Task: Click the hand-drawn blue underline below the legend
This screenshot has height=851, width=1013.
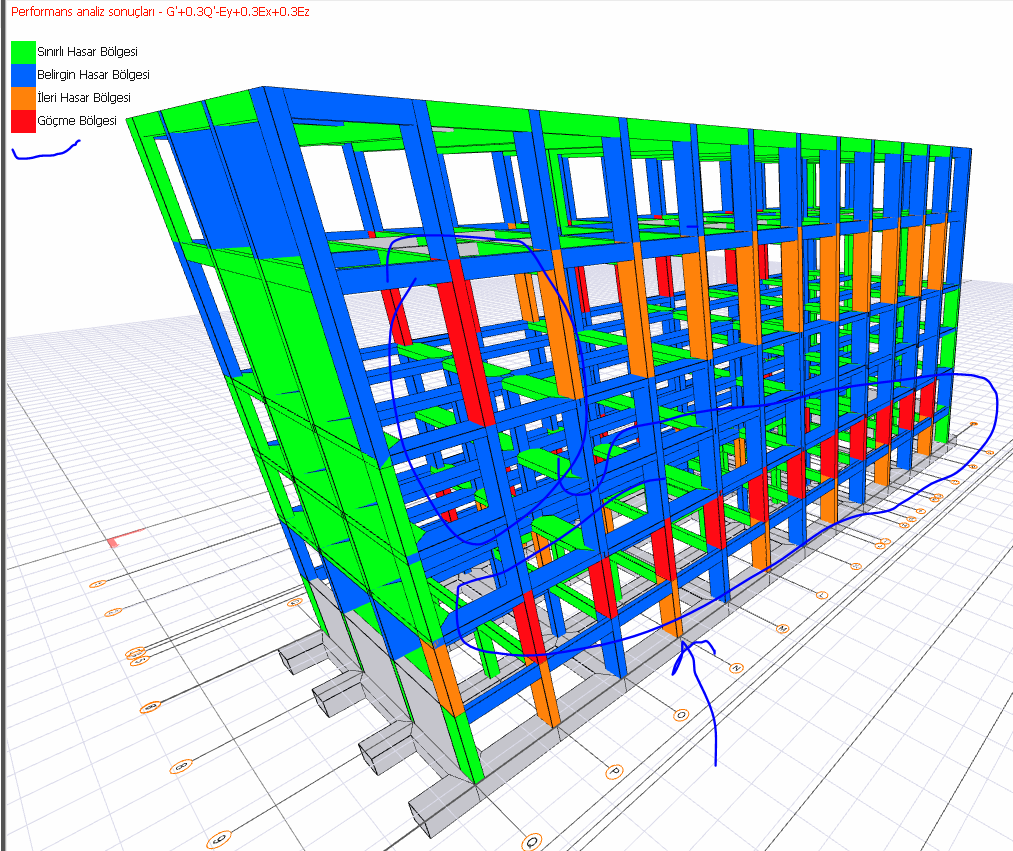Action: (45, 152)
